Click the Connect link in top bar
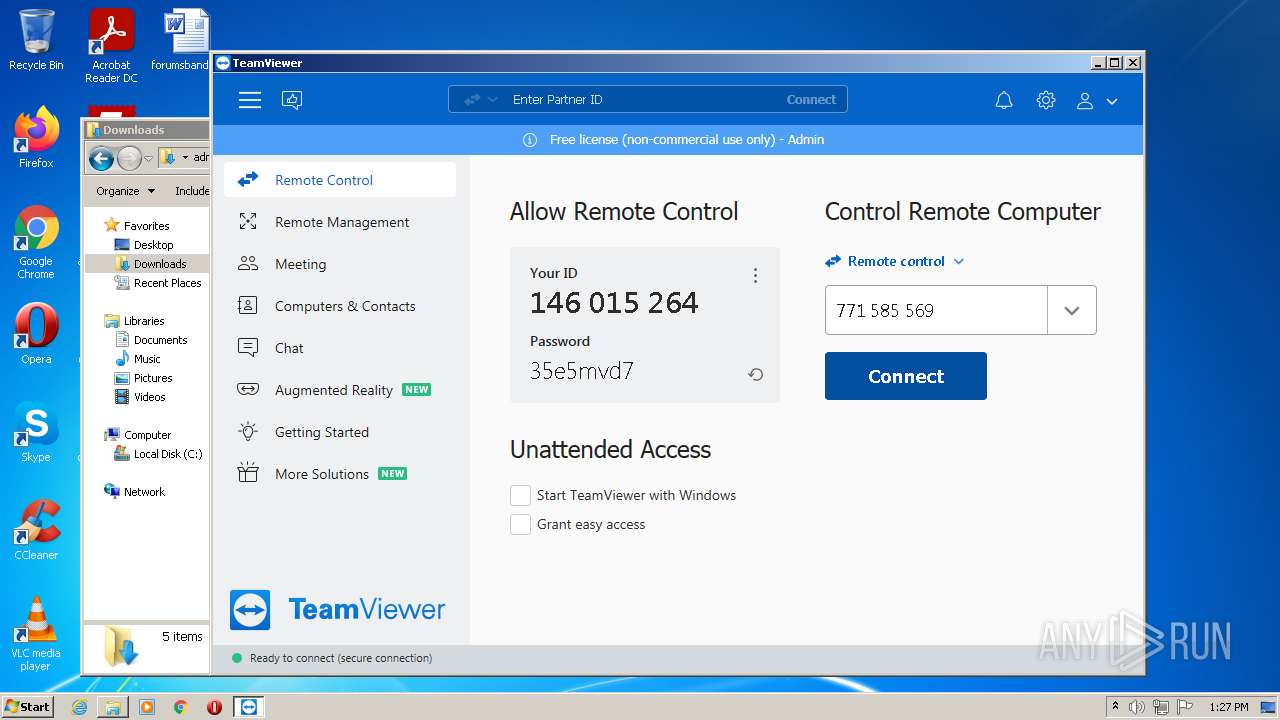This screenshot has width=1280, height=720. point(811,100)
